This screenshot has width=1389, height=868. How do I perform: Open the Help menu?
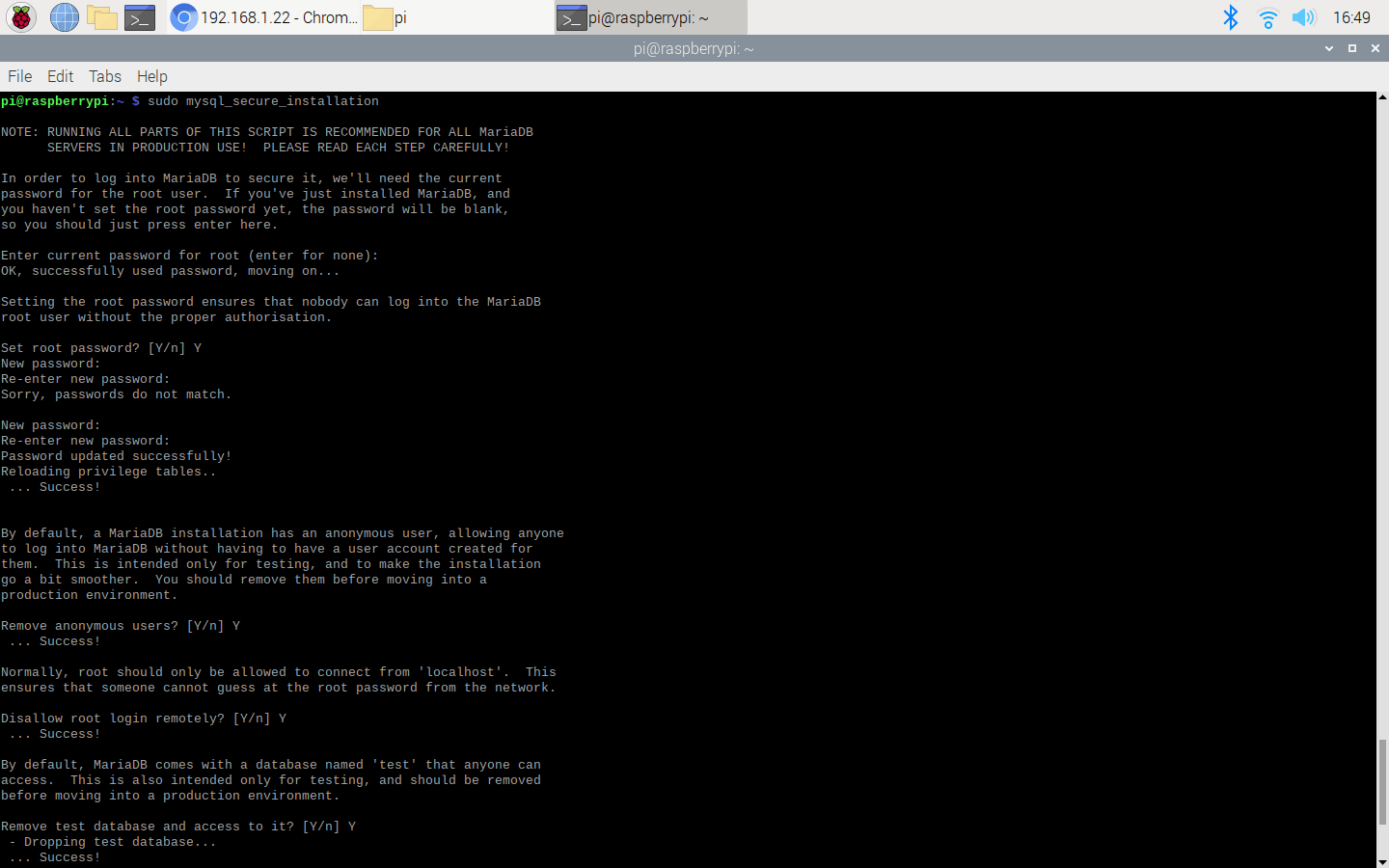[x=151, y=76]
